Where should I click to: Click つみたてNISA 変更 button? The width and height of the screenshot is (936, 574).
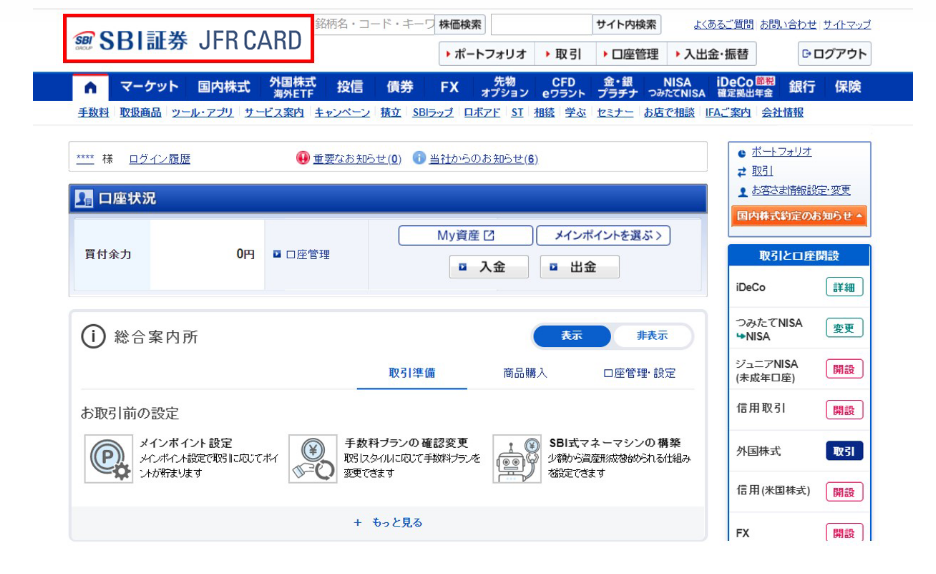pos(844,328)
